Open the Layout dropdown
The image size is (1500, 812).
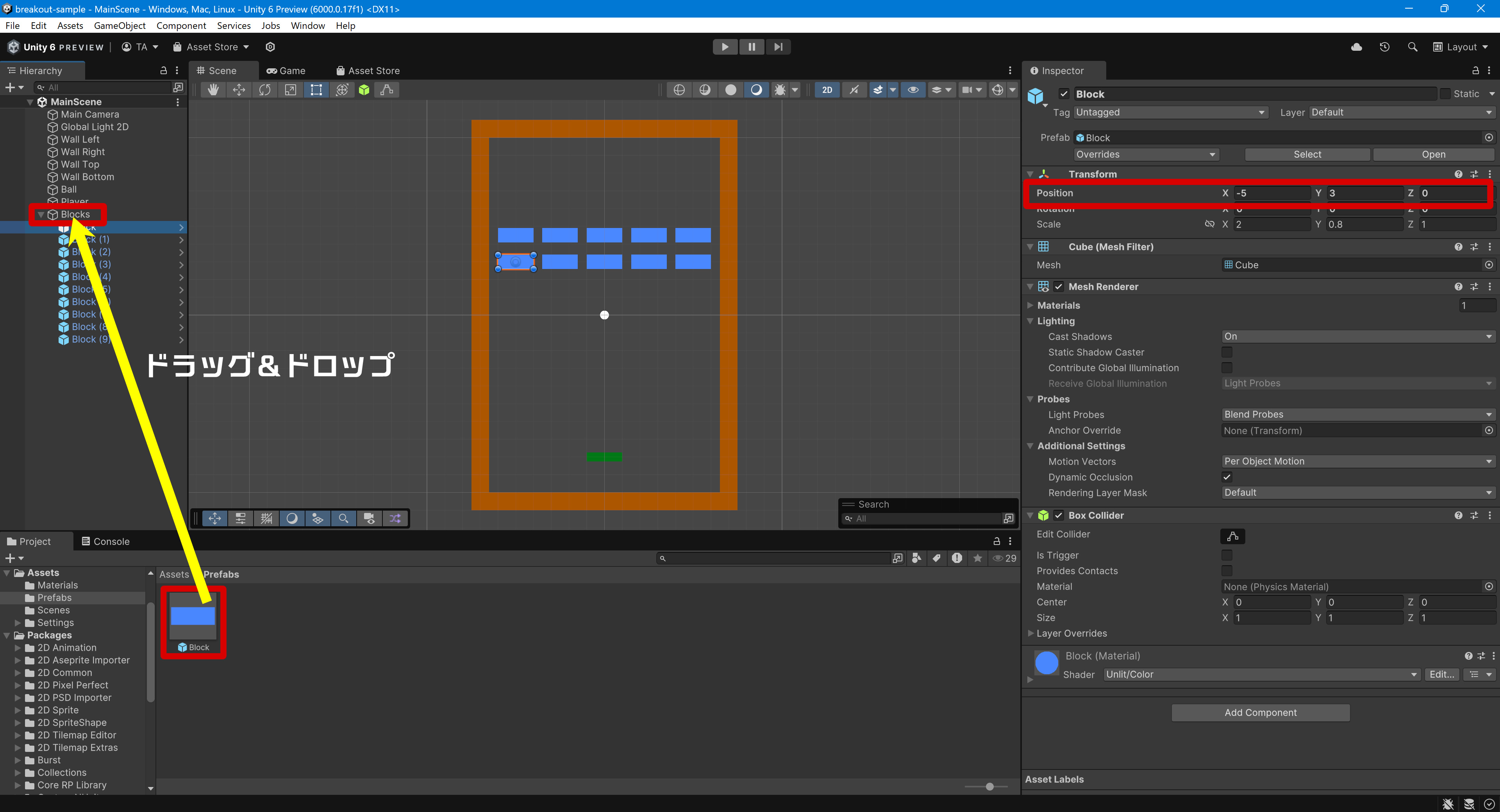click(x=1460, y=46)
